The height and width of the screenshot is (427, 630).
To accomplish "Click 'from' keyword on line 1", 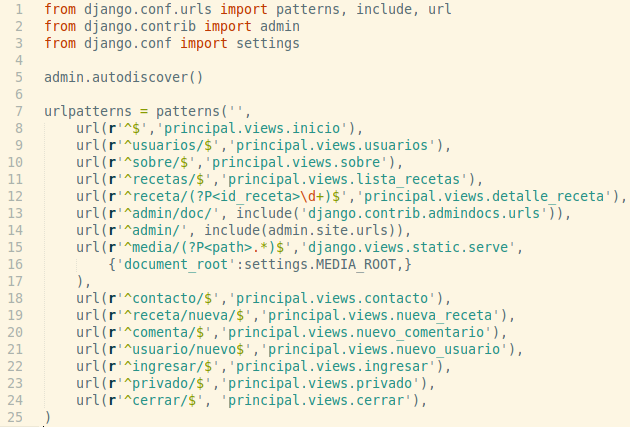I will tap(60, 9).
